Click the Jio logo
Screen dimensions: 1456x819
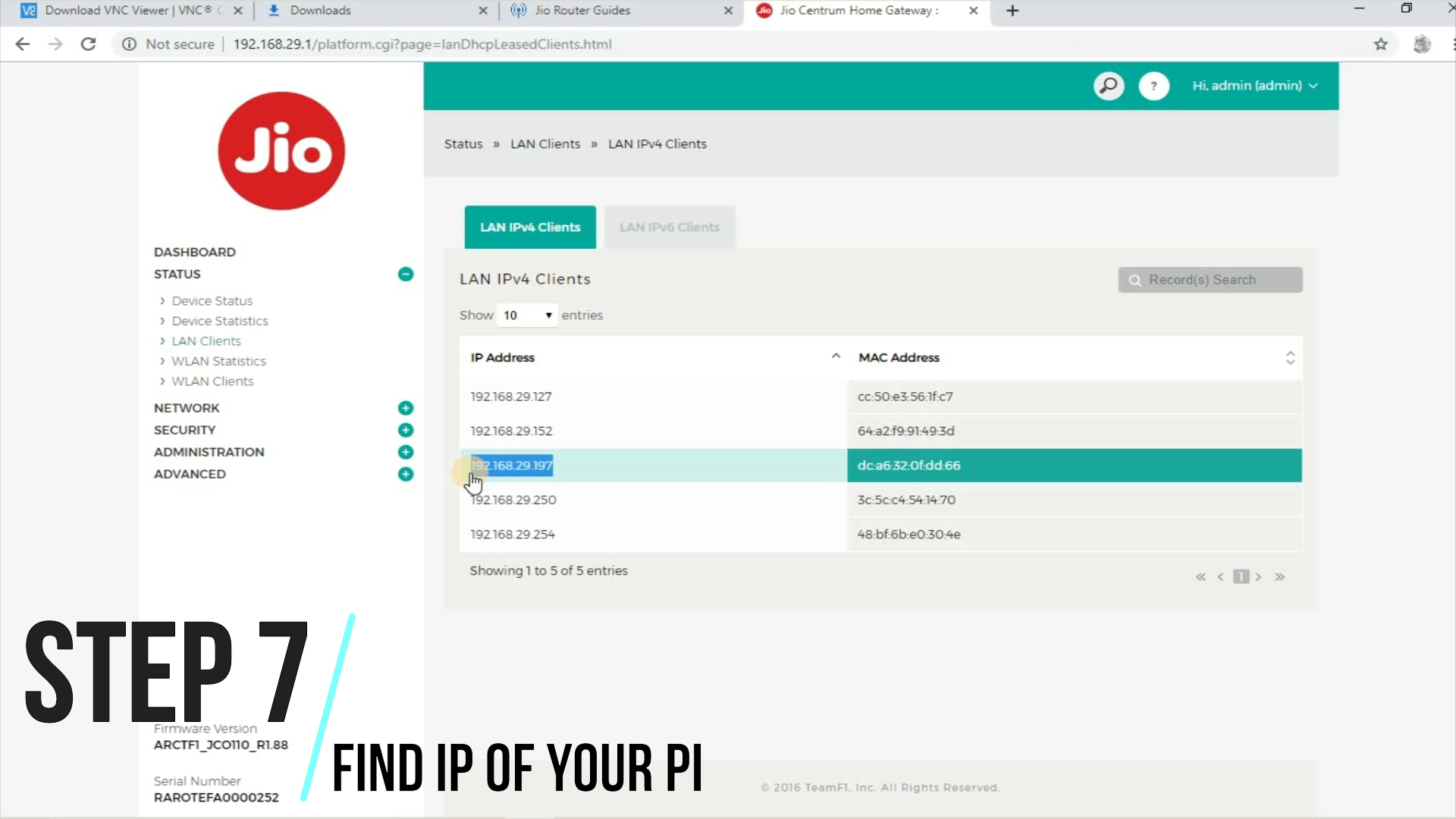tap(281, 150)
